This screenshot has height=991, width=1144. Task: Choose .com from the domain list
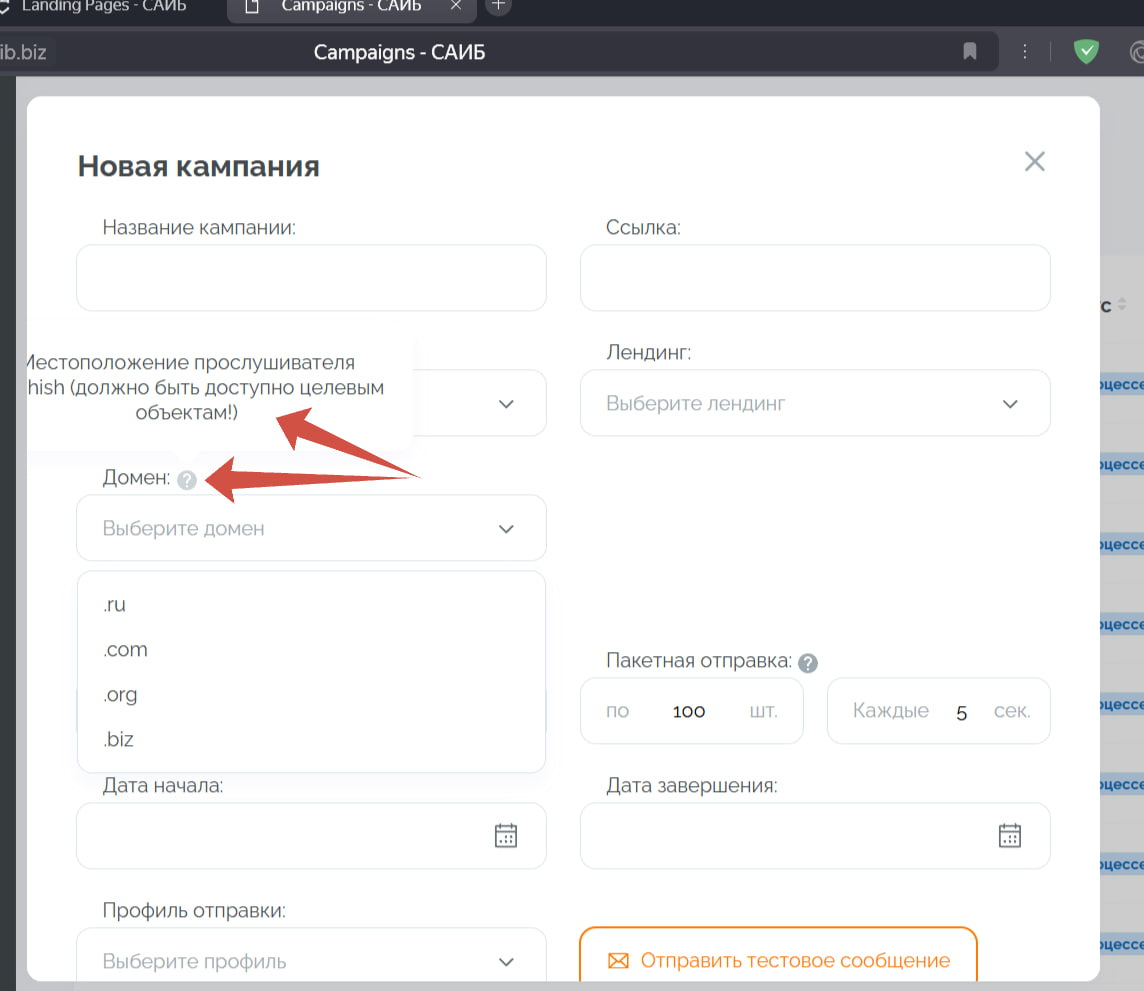tap(125, 650)
